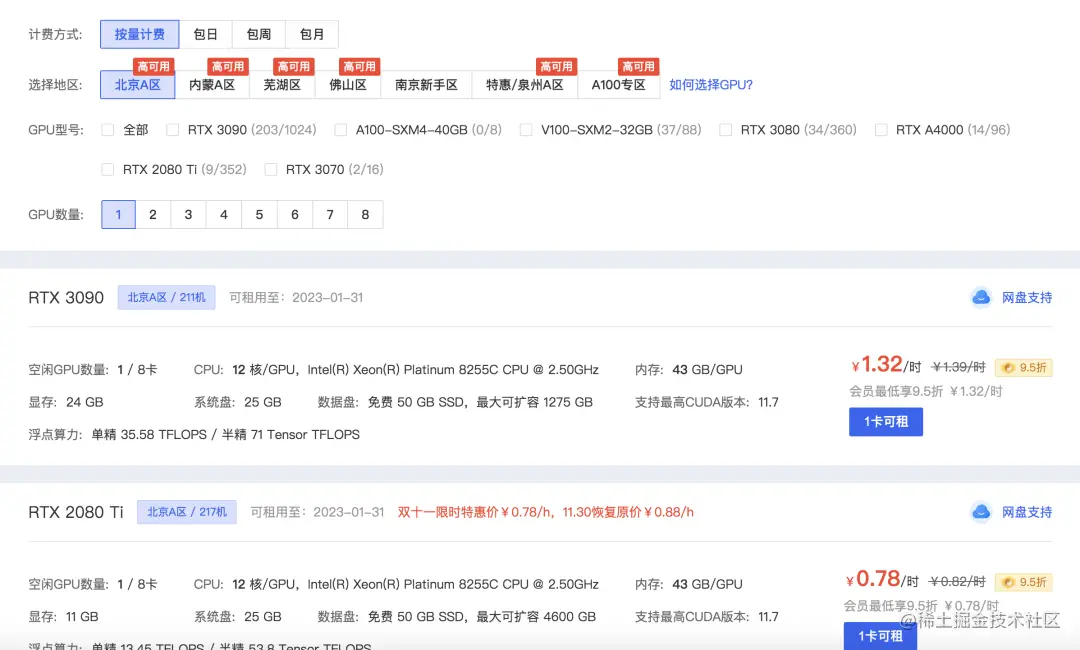Click the 9.5折 coupon tag for RTX 2080 Ti

pyautogui.click(x=1023, y=581)
